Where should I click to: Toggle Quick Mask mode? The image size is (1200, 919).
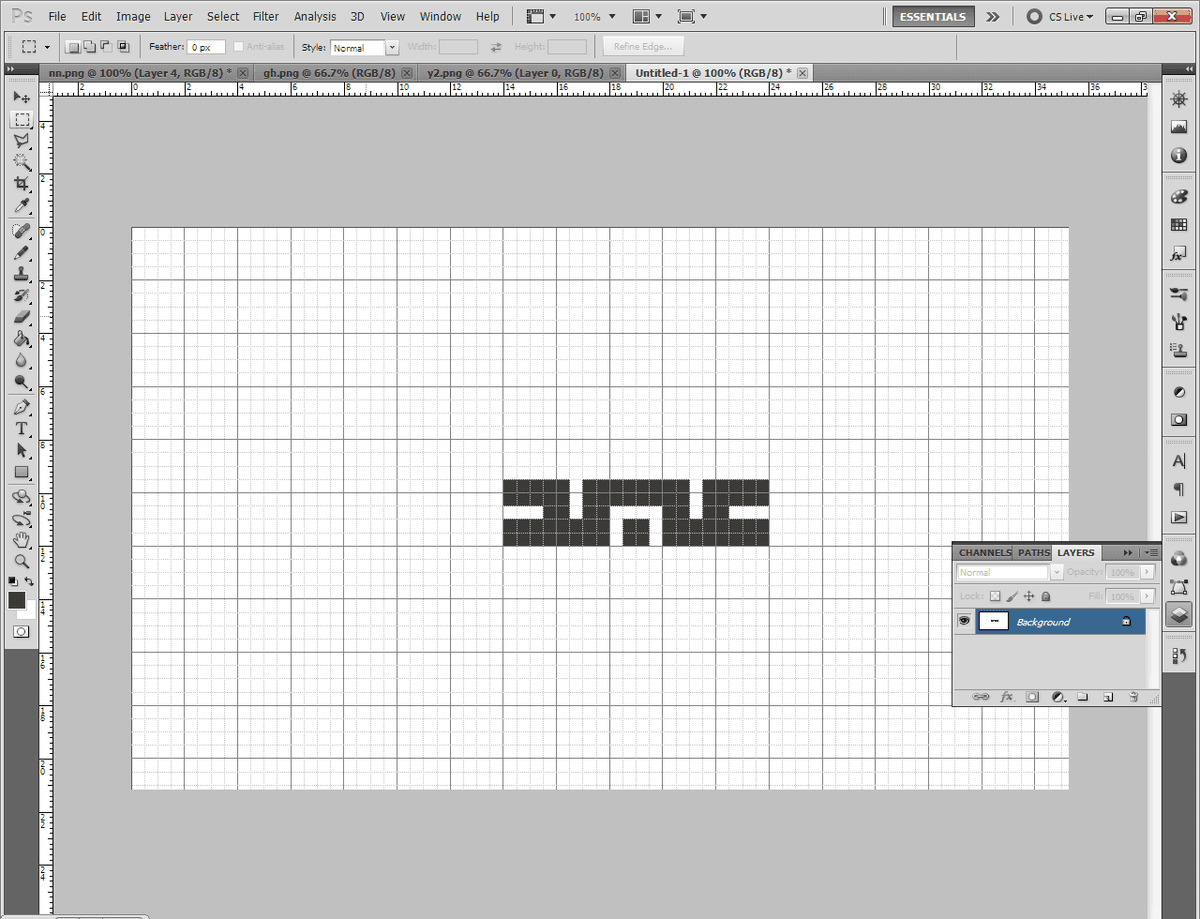[x=21, y=632]
